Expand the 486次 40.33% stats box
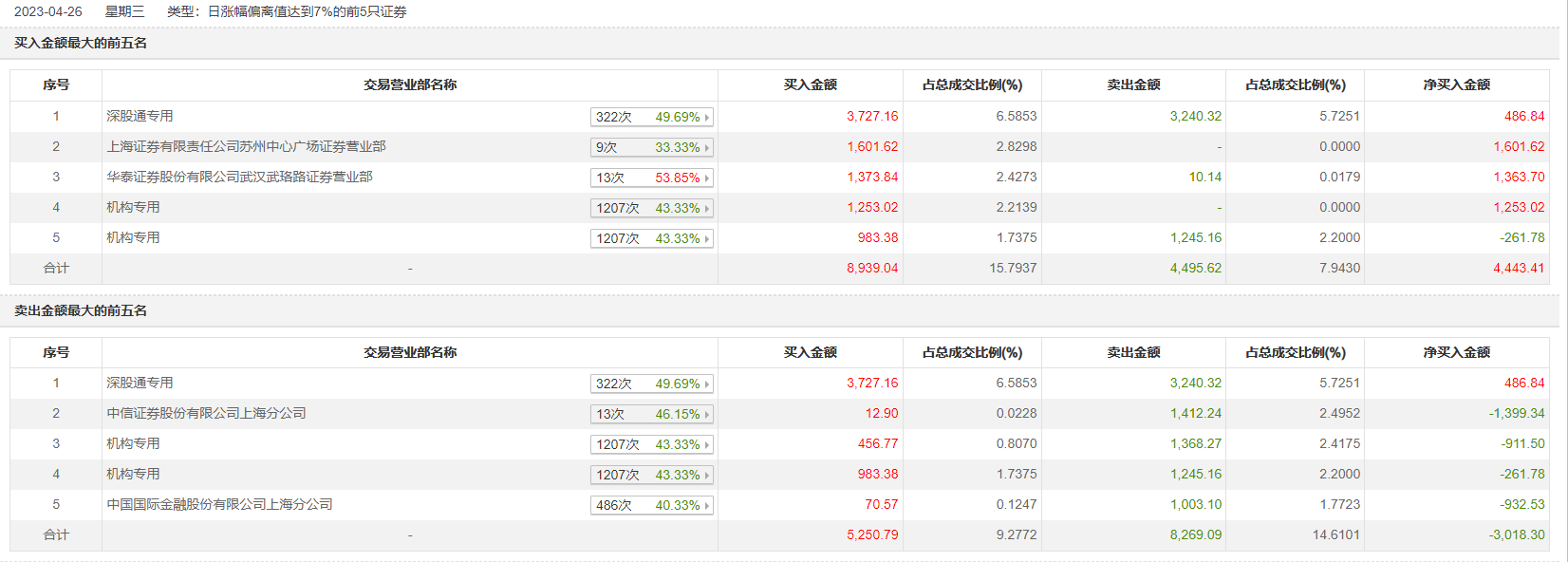Image resolution: width=1568 pixels, height=562 pixels. [651, 505]
